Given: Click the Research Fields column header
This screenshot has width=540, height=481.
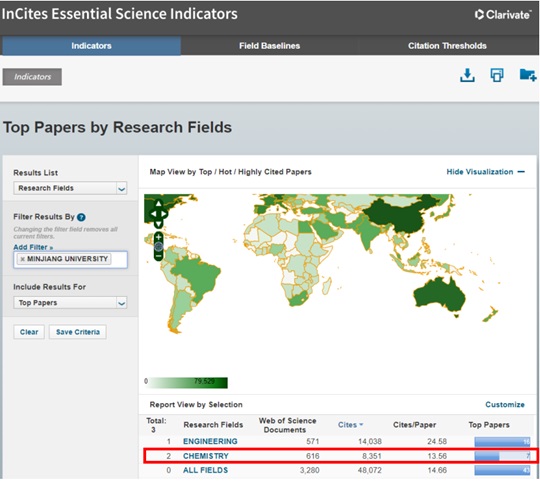Looking at the screenshot, I should (x=213, y=425).
